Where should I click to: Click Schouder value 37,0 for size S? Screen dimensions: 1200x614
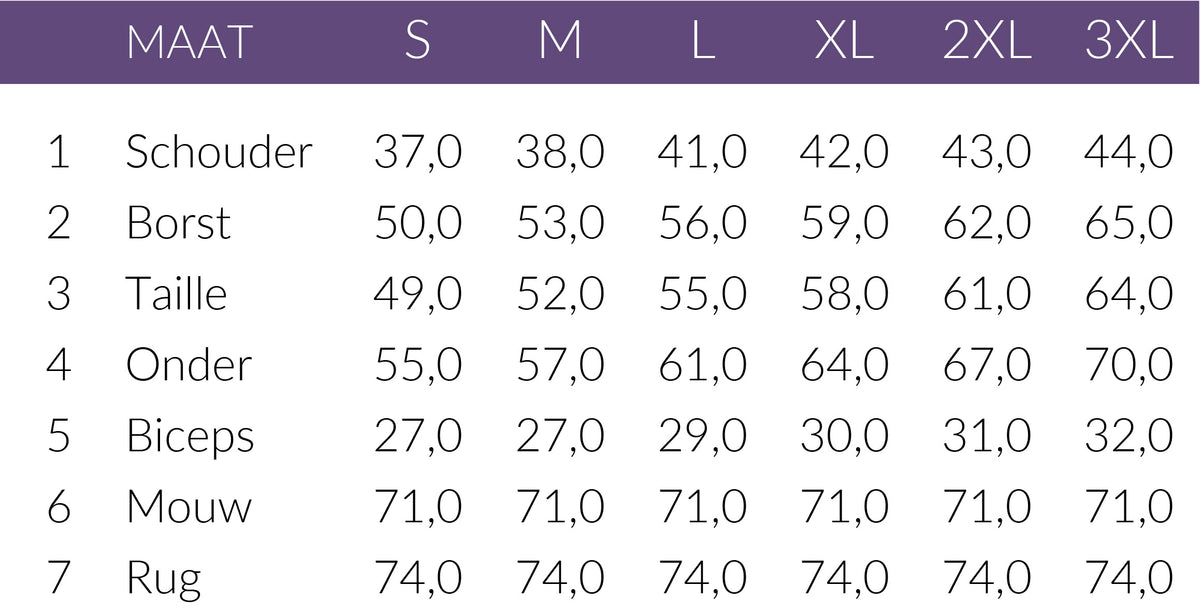click(418, 152)
